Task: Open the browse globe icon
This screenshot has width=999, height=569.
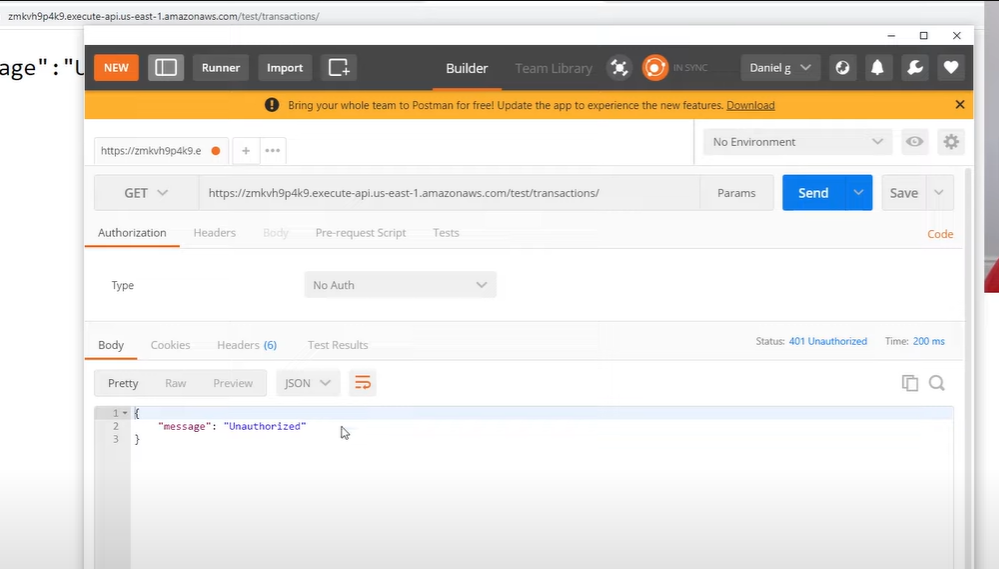Action: click(x=842, y=68)
